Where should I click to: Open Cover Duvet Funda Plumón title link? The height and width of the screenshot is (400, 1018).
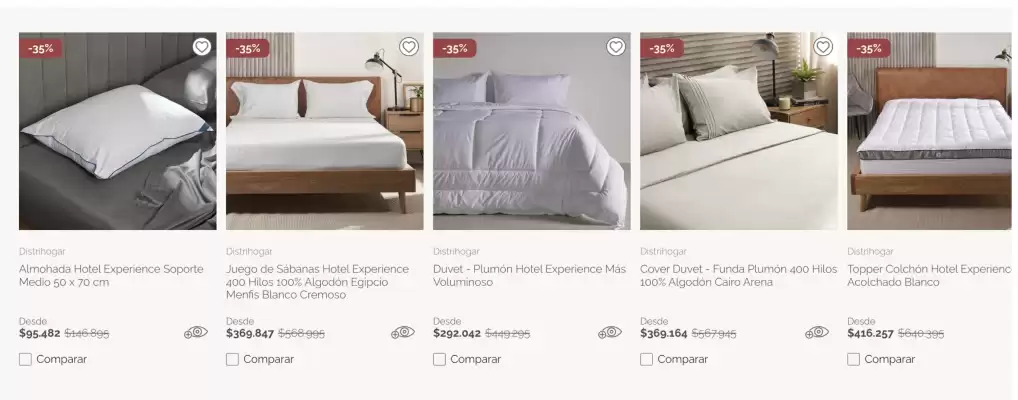739,275
